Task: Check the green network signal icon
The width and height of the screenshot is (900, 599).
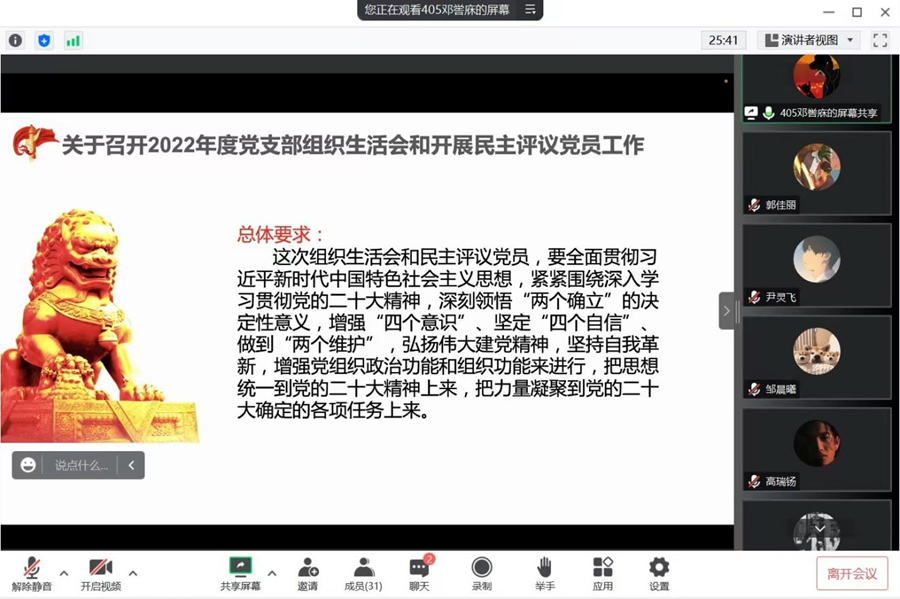Action: tap(73, 40)
